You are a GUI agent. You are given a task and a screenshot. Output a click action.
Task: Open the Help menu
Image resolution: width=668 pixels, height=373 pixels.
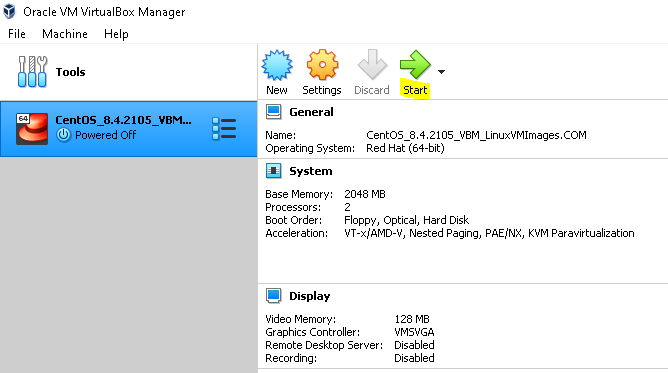click(116, 34)
